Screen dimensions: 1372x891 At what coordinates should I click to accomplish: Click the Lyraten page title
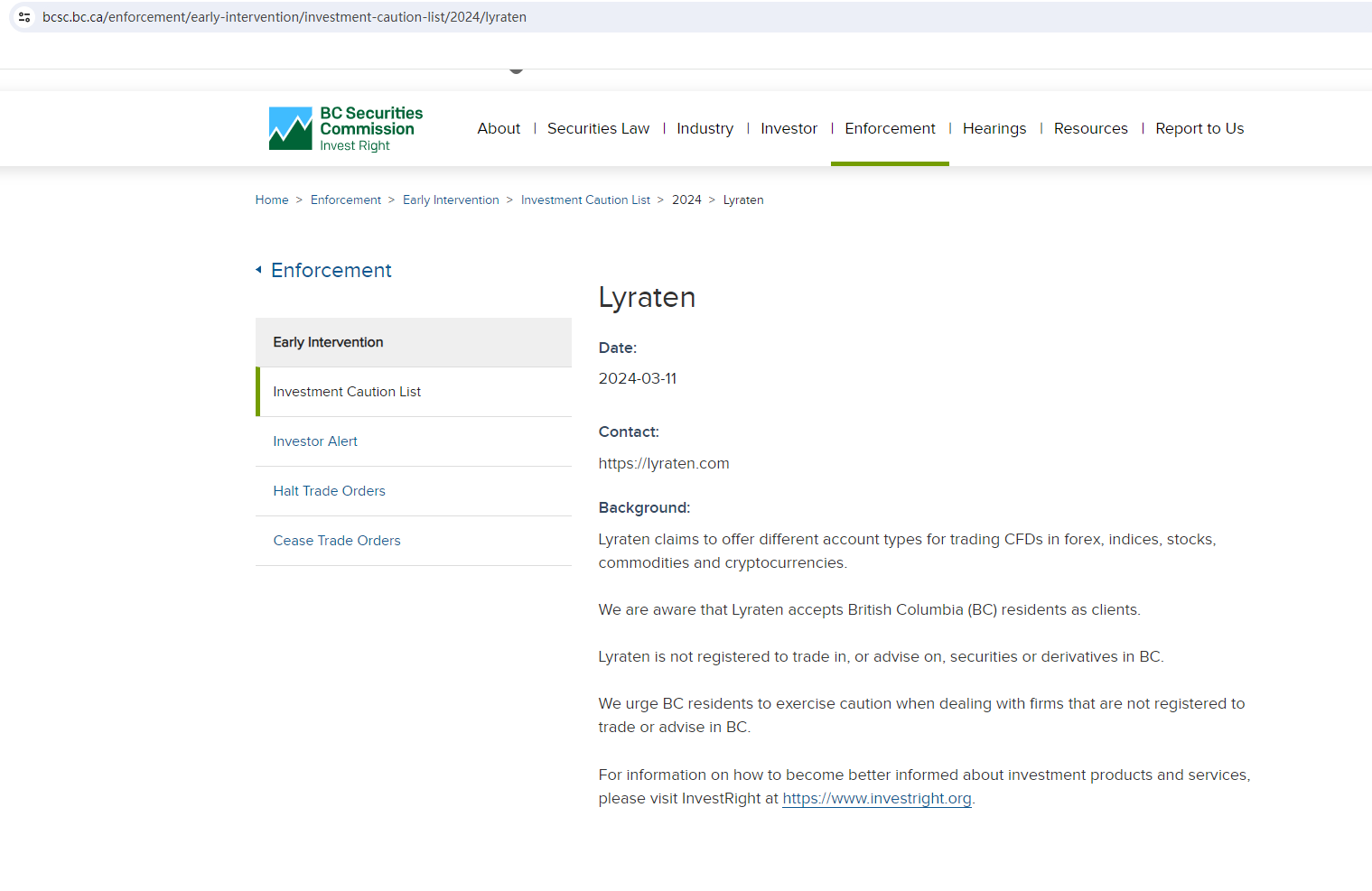647,297
